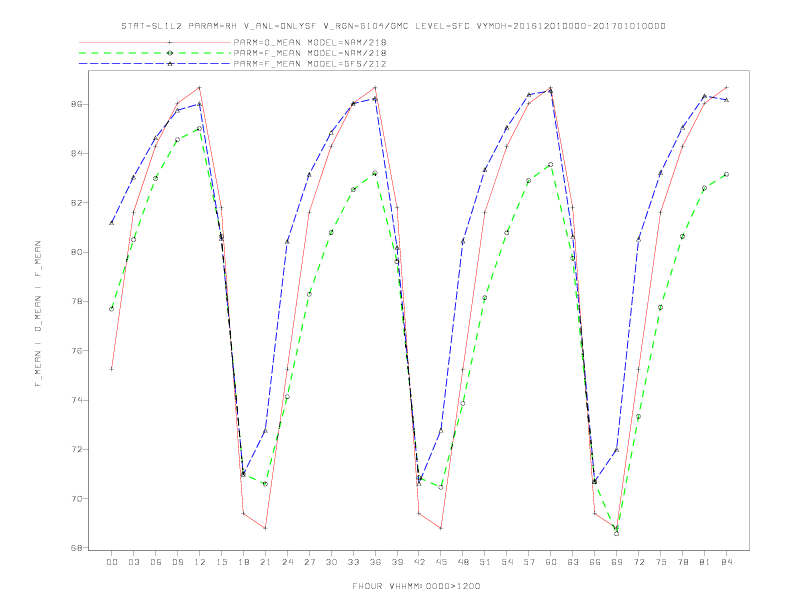
Task: Click the x-axis tick label 57
Action: pyautogui.click(x=529, y=562)
